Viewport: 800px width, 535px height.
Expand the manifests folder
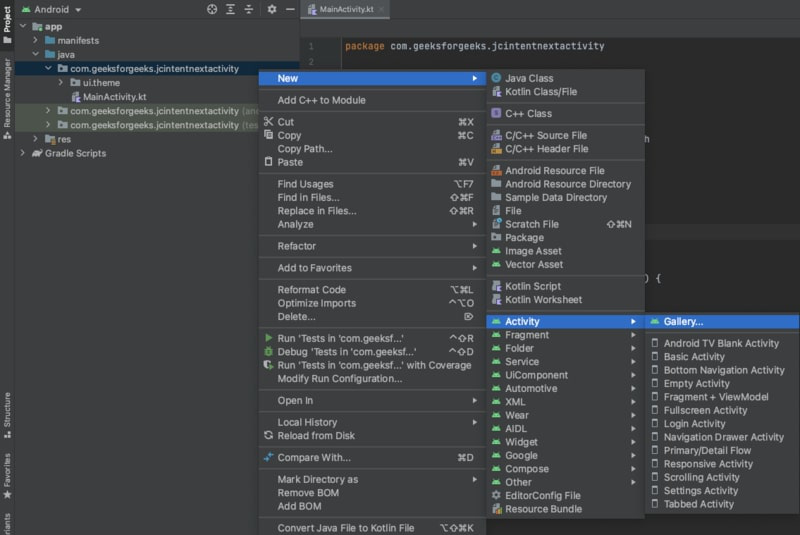[x=35, y=40]
